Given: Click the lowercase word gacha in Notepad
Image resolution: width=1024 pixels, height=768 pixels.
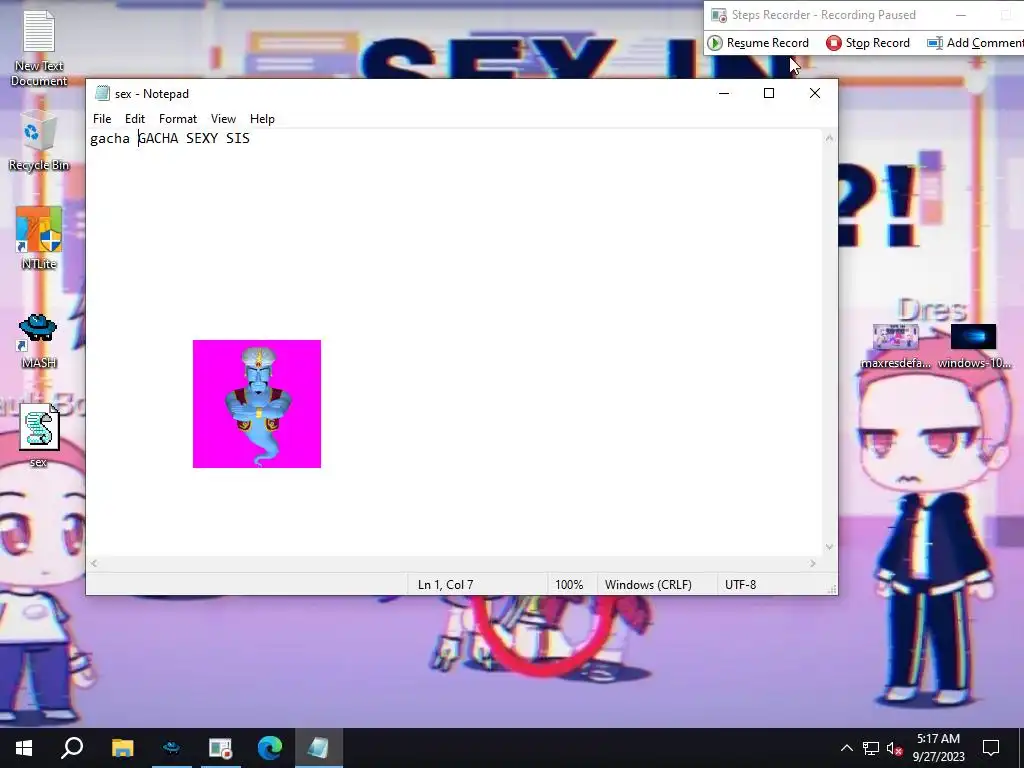Looking at the screenshot, I should click(x=110, y=138).
